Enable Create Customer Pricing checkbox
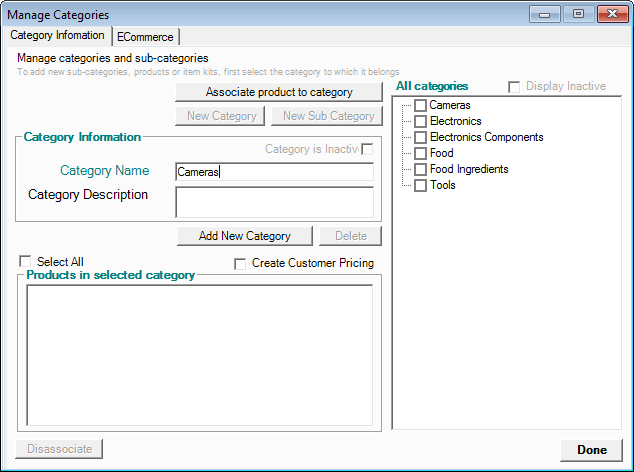 (x=240, y=264)
